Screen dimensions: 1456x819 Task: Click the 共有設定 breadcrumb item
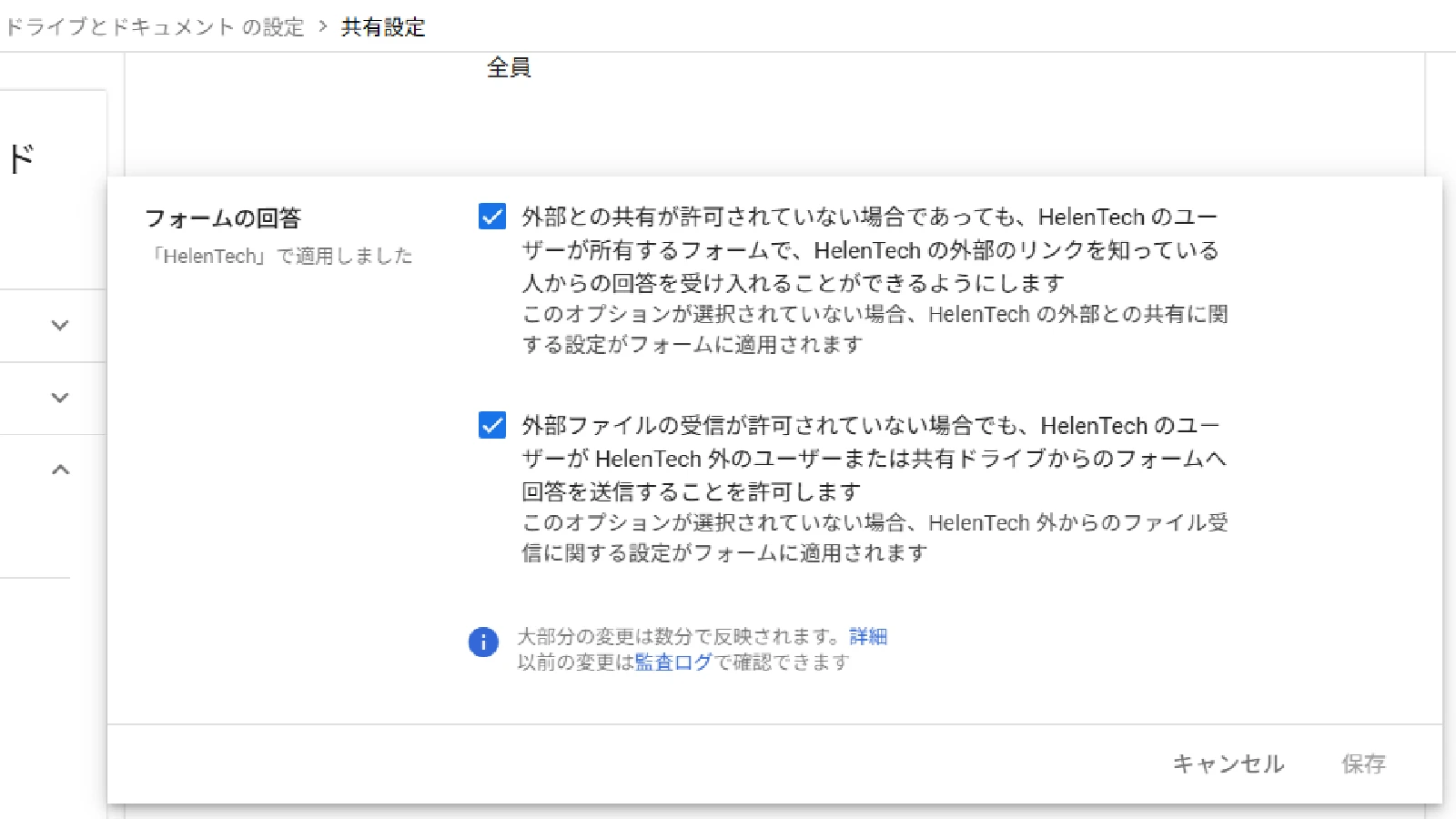(383, 27)
